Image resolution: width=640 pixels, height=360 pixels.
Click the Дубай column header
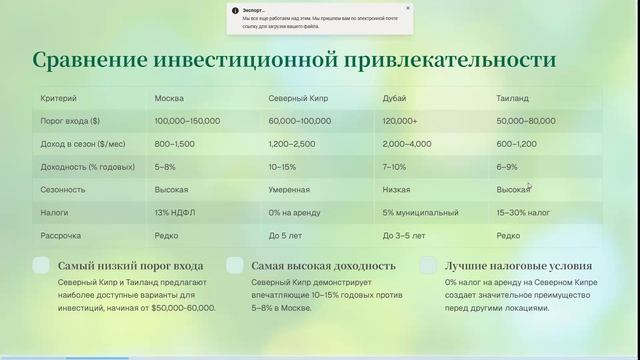pyautogui.click(x=394, y=98)
